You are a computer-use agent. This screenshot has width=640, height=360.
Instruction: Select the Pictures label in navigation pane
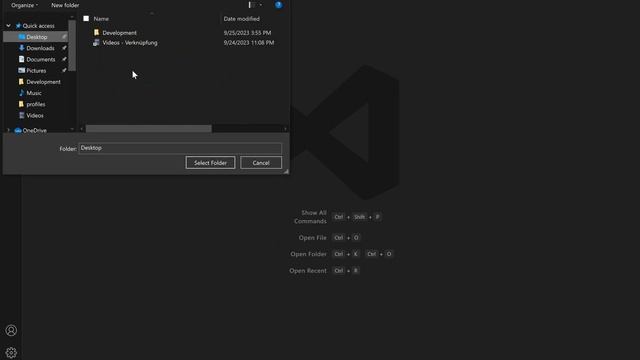(x=36, y=71)
